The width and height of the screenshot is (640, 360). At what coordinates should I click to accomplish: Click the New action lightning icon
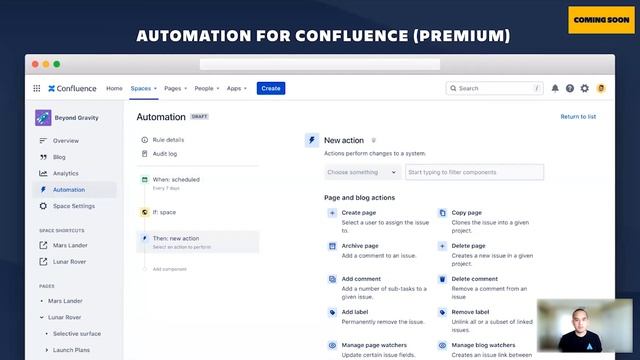(x=312, y=140)
